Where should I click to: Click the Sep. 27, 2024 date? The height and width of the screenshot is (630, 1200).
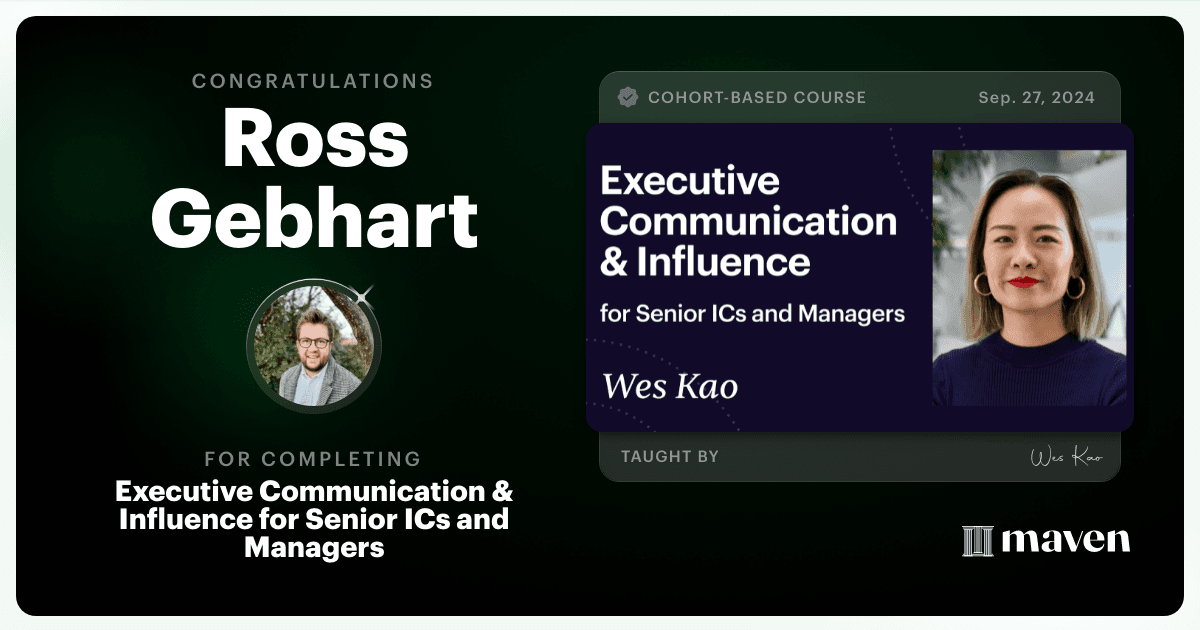pos(1036,98)
